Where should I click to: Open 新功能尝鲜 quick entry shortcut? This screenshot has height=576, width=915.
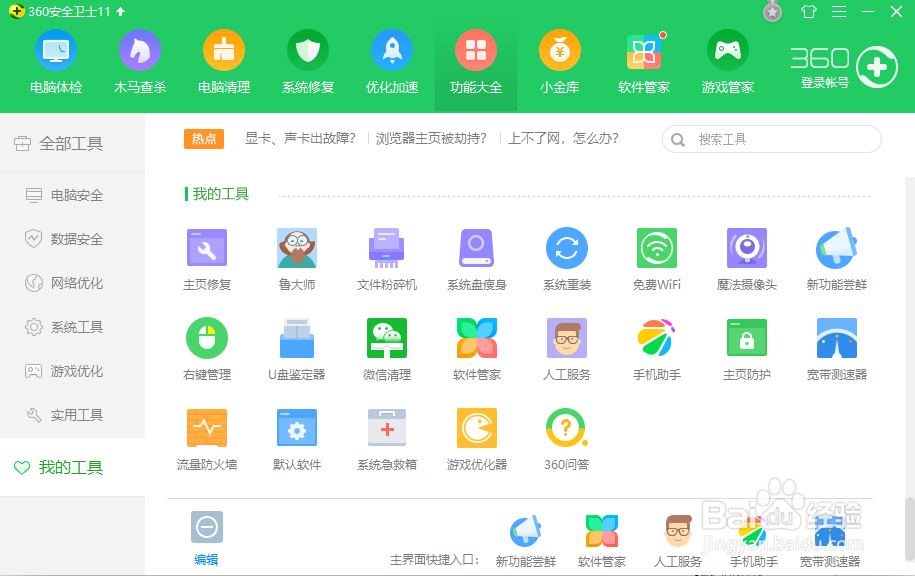(x=526, y=542)
